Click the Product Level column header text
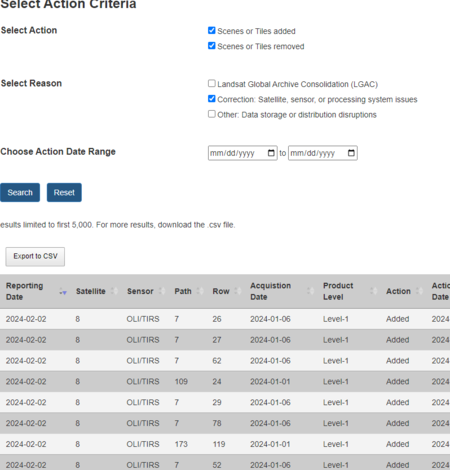Image resolution: width=450 pixels, height=470 pixels. 338,291
